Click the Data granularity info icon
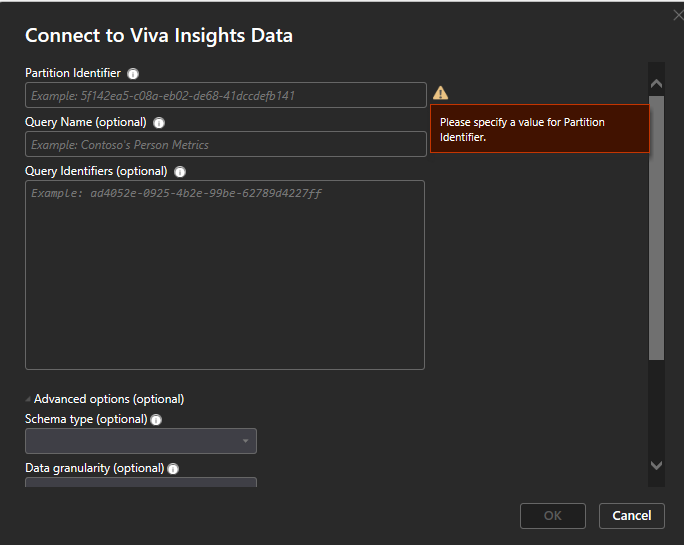Screen dimensions: 684x545 173,469
